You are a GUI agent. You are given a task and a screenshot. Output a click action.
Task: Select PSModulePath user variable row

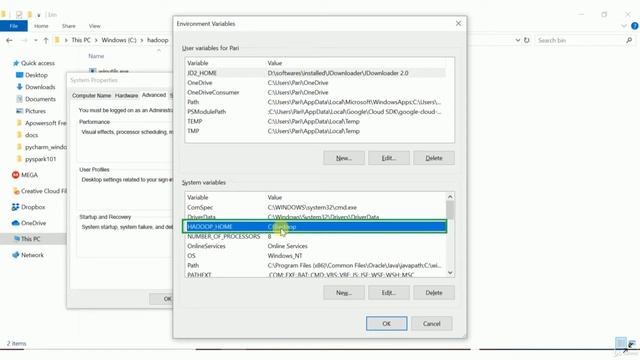pos(315,112)
